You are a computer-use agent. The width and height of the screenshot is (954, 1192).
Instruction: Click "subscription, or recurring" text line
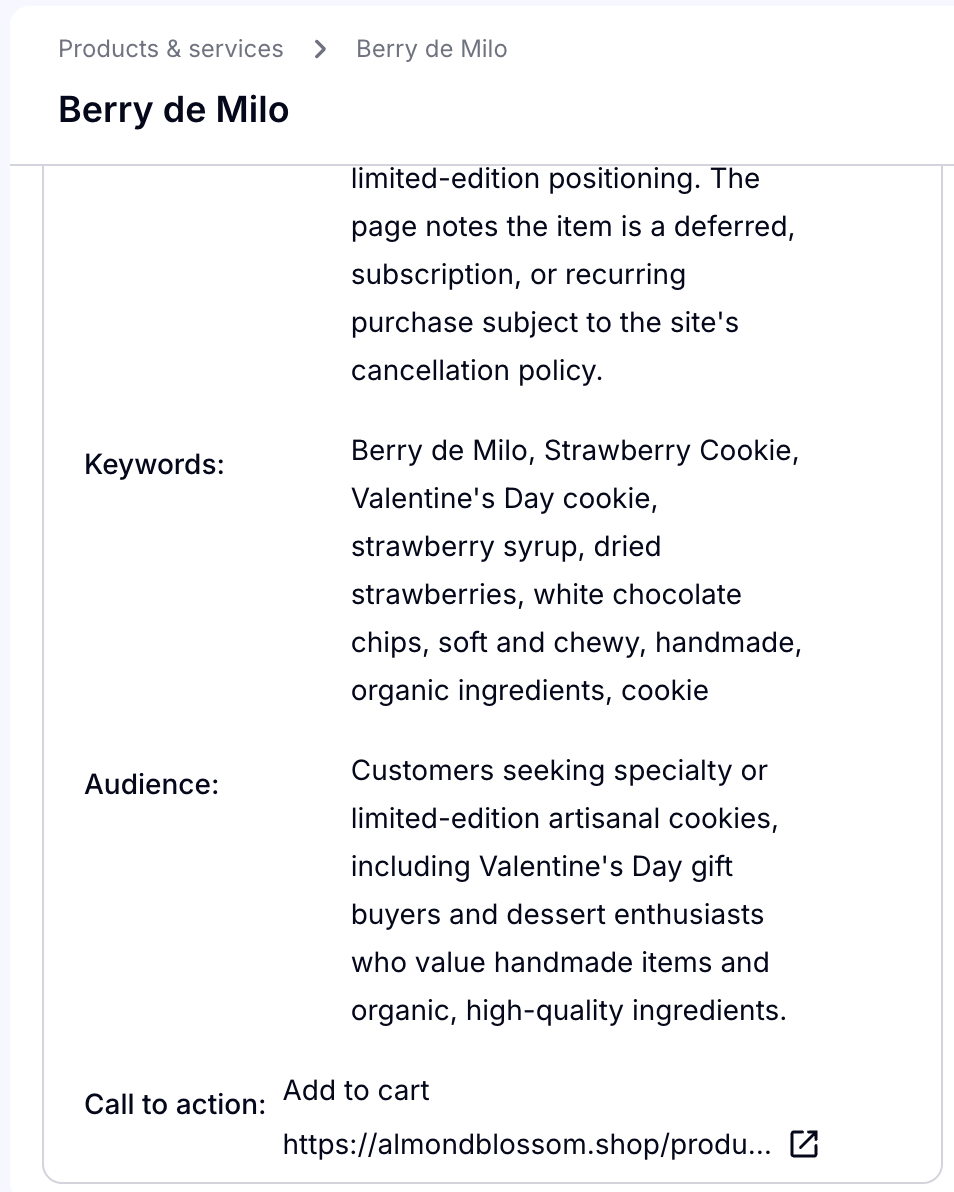tap(518, 274)
